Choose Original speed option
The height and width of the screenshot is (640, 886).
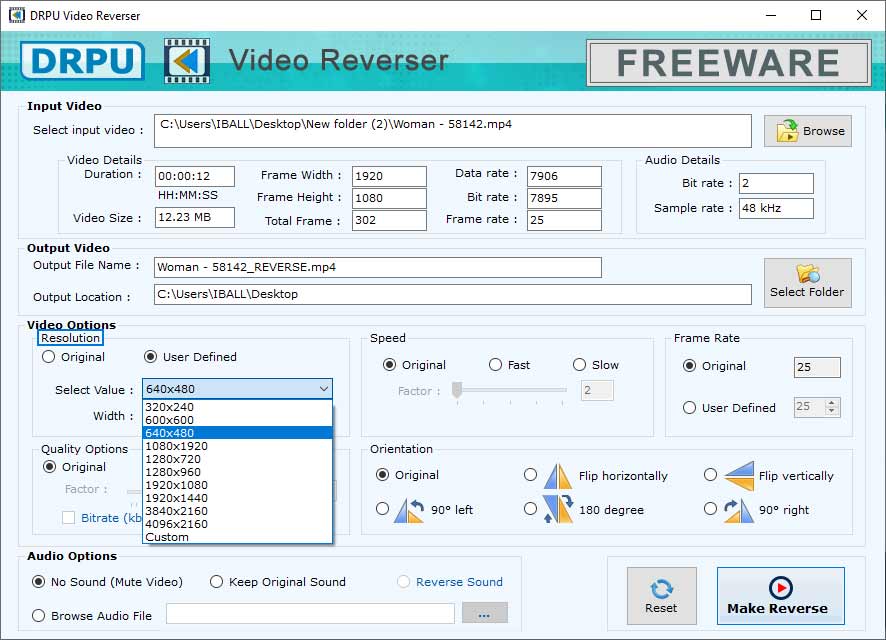pyautogui.click(x=389, y=365)
